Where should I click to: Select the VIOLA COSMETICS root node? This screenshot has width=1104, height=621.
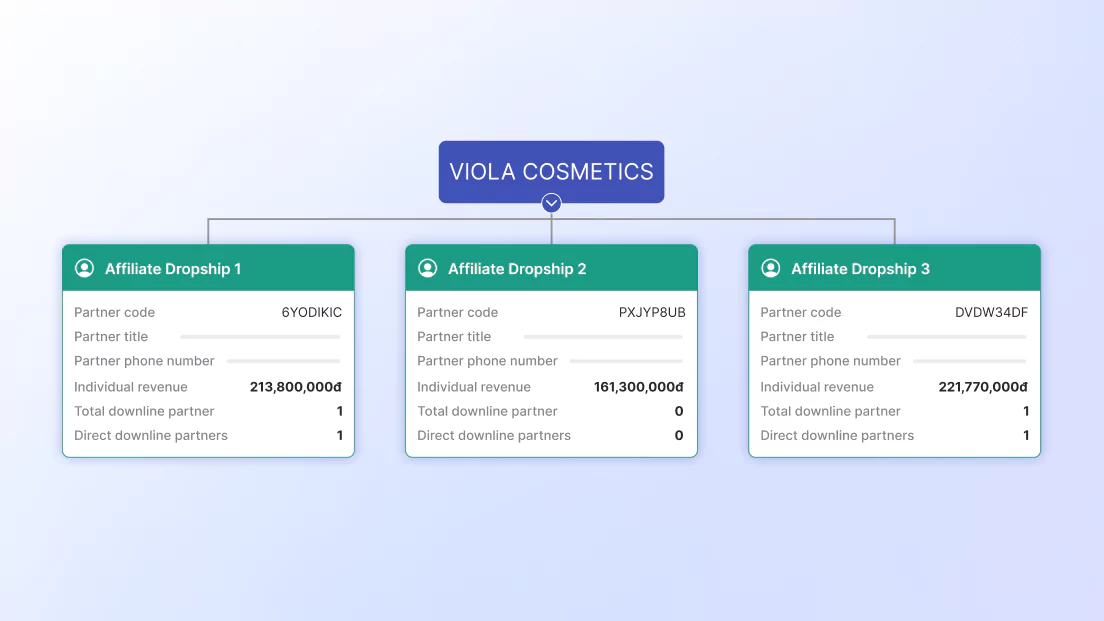[551, 171]
